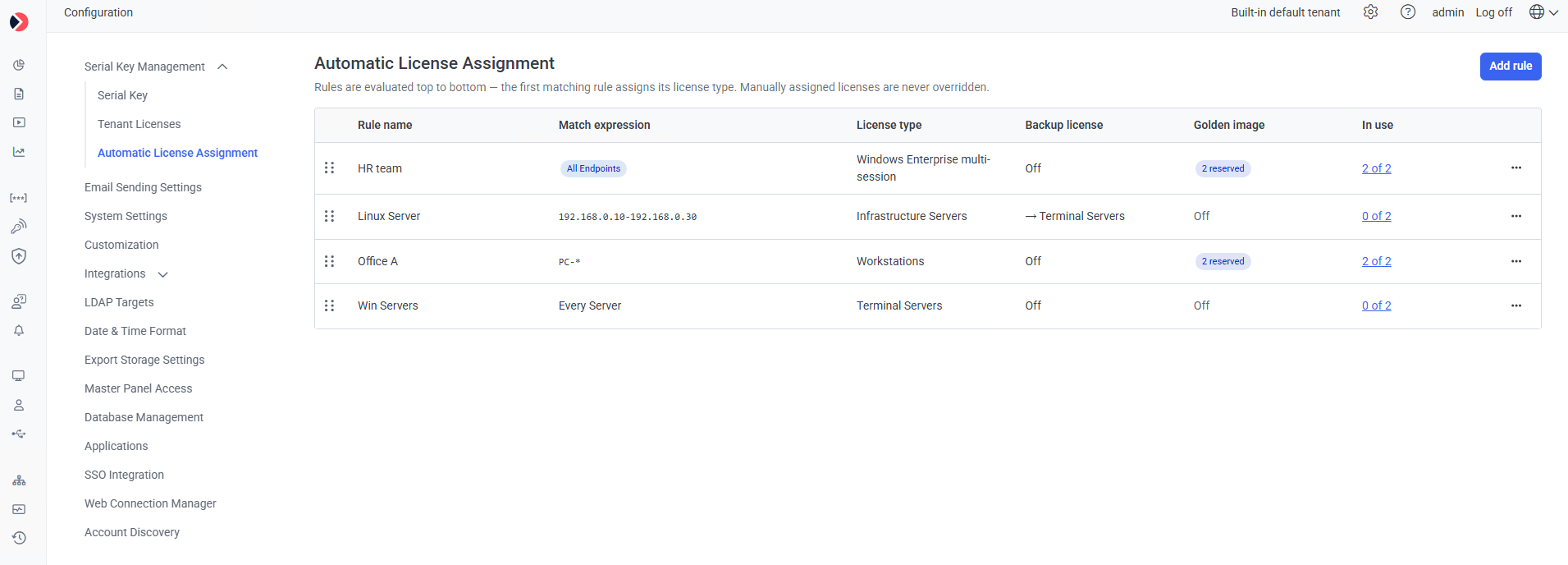This screenshot has width=1568, height=565.
Task: Open the Customization page
Action: [x=121, y=245]
